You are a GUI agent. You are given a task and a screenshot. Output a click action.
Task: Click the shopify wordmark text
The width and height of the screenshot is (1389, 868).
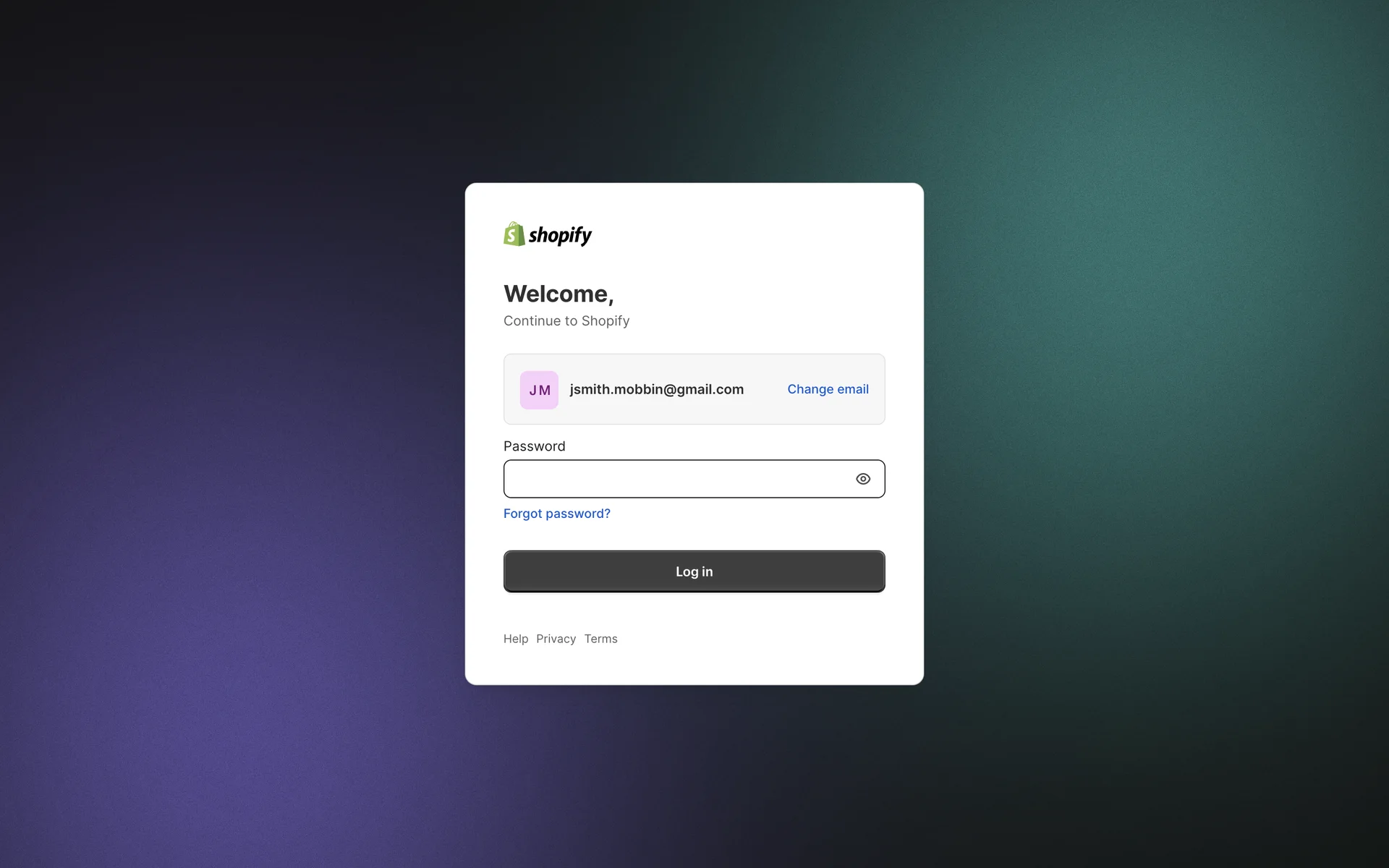pos(560,235)
